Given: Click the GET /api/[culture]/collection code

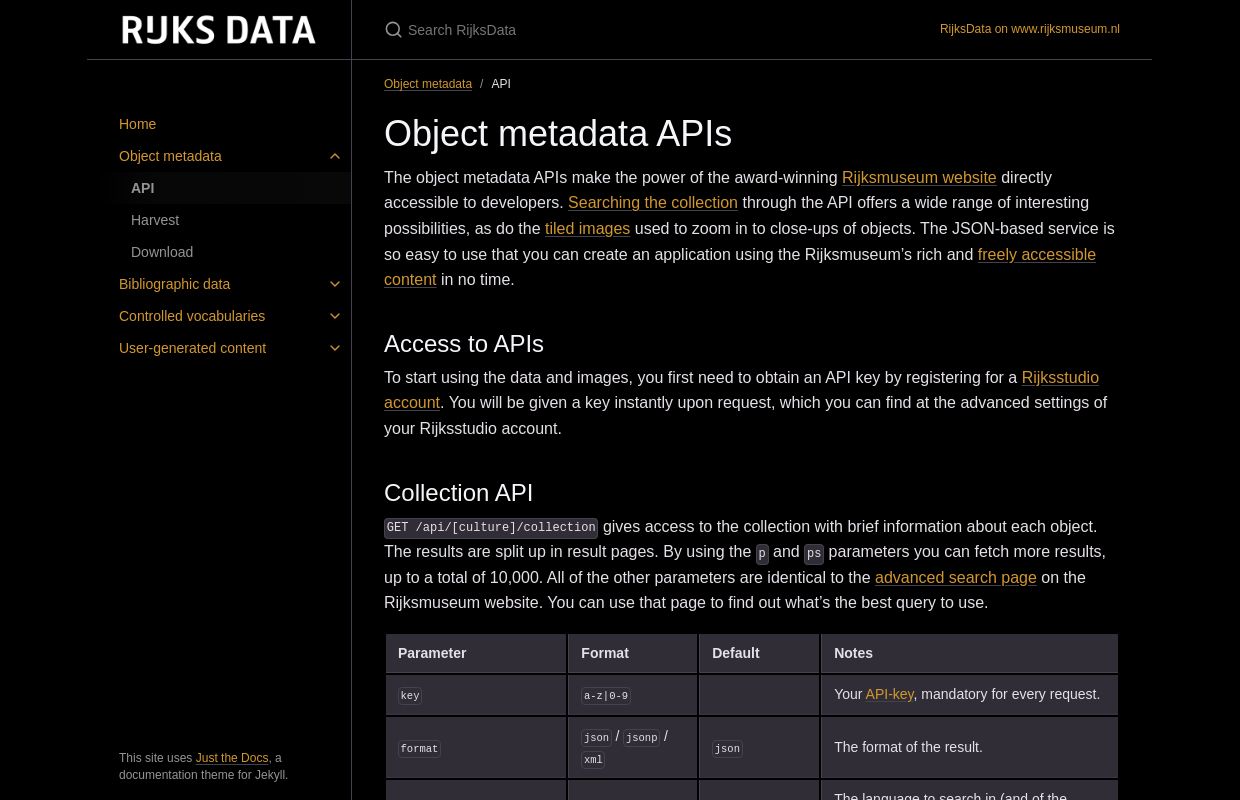Looking at the screenshot, I should [491, 528].
